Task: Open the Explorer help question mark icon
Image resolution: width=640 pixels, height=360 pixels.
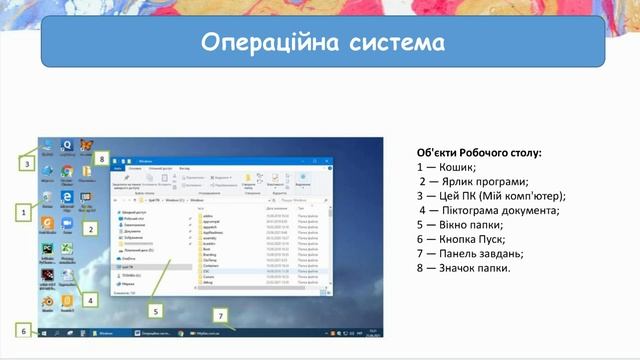Action: [330, 168]
